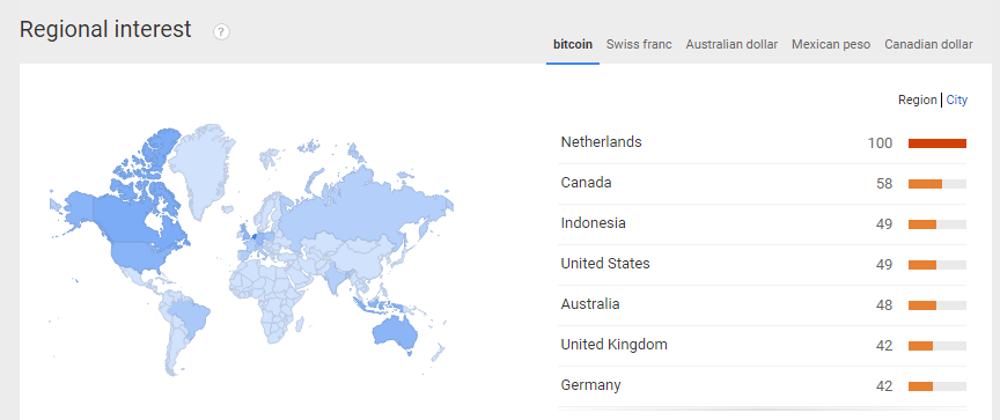Open the Swiss franc tab
Image resolution: width=1000 pixels, height=420 pixels.
[639, 45]
